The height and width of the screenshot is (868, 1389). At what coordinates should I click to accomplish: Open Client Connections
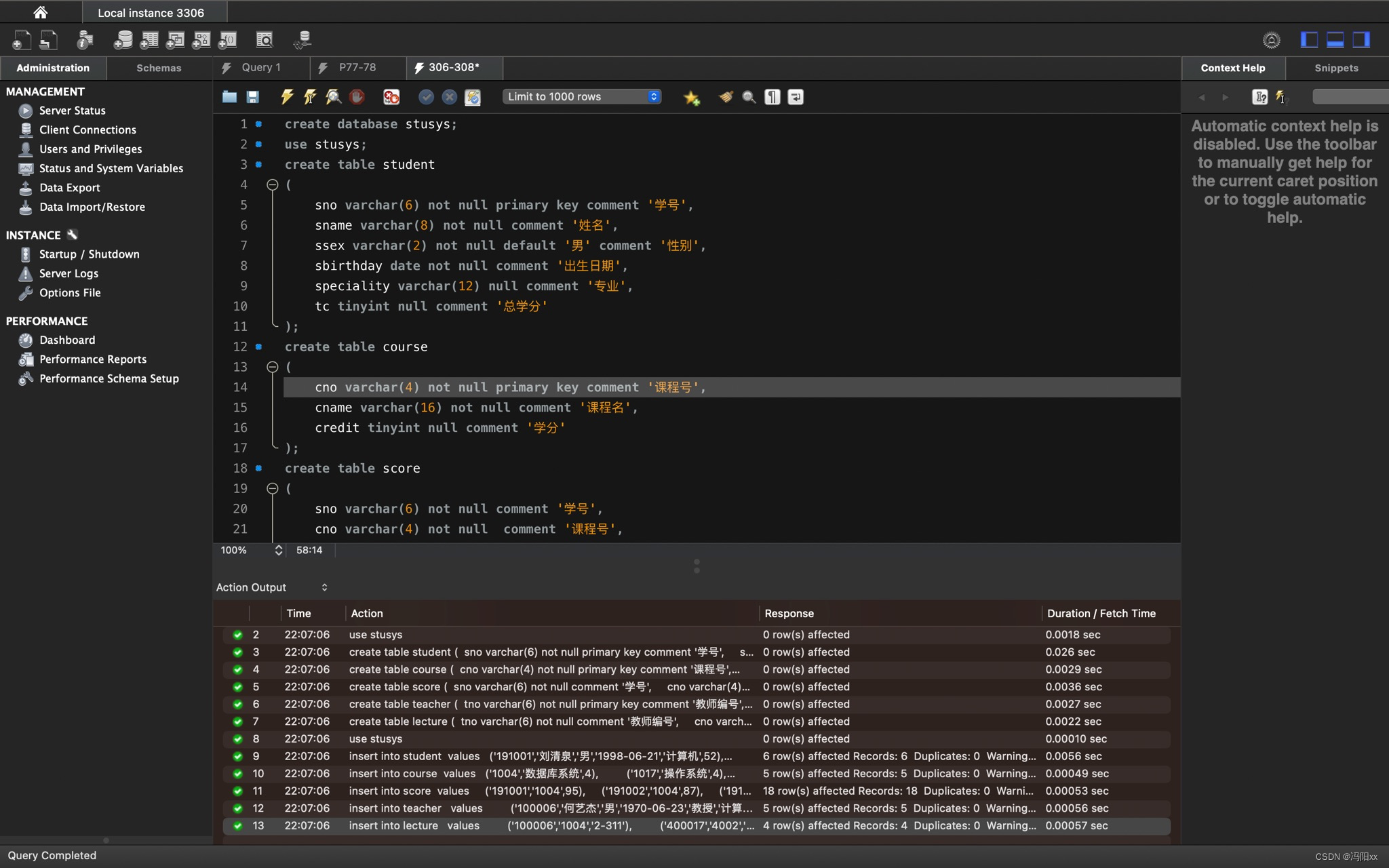[x=87, y=130]
